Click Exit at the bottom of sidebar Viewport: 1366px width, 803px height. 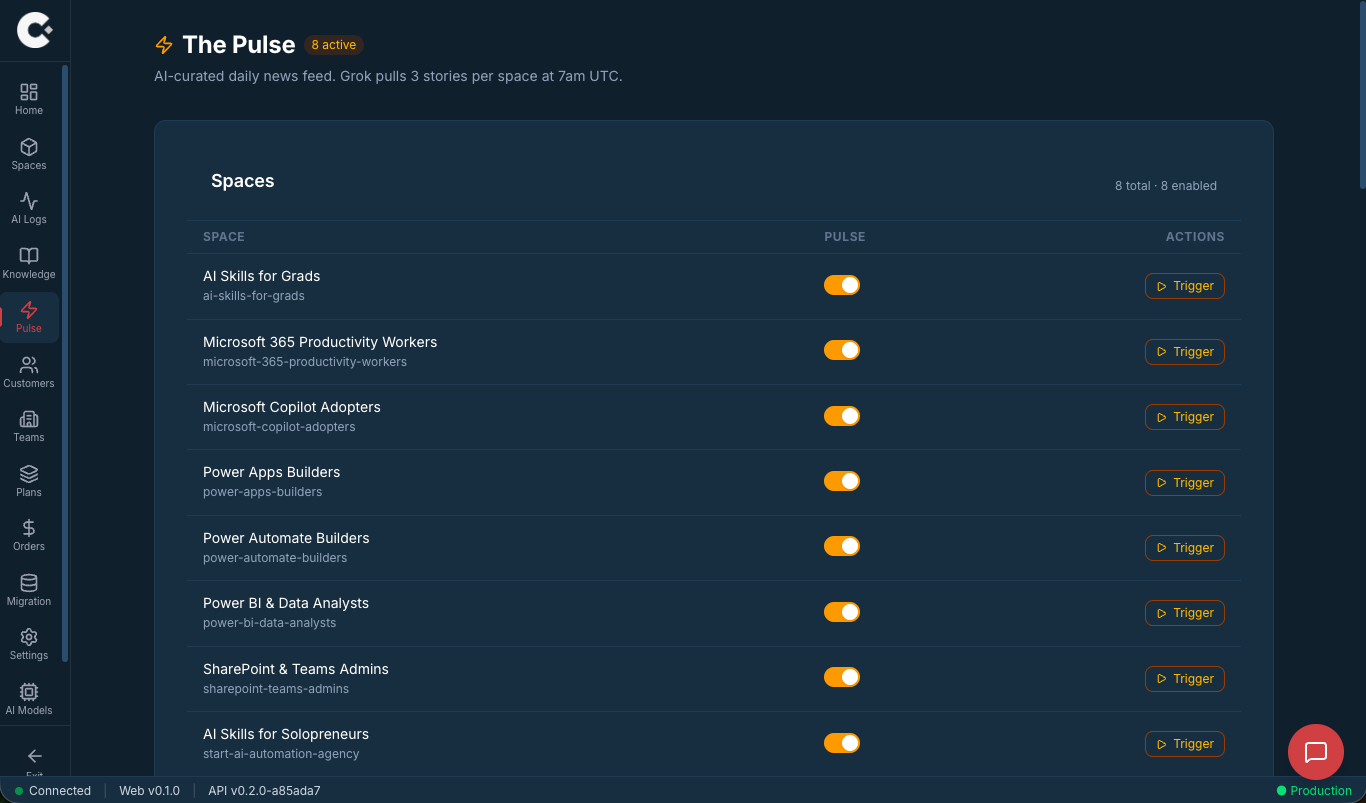pyautogui.click(x=33, y=760)
